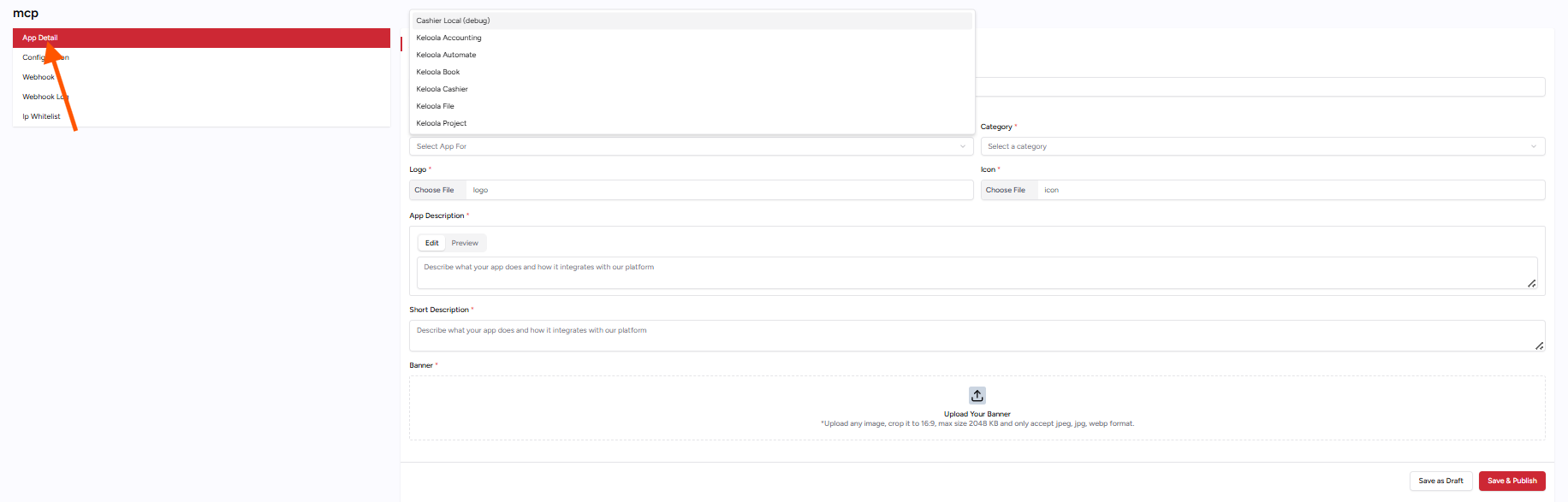Select Keloola File option
This screenshot has width=1568, height=502.
click(x=692, y=106)
